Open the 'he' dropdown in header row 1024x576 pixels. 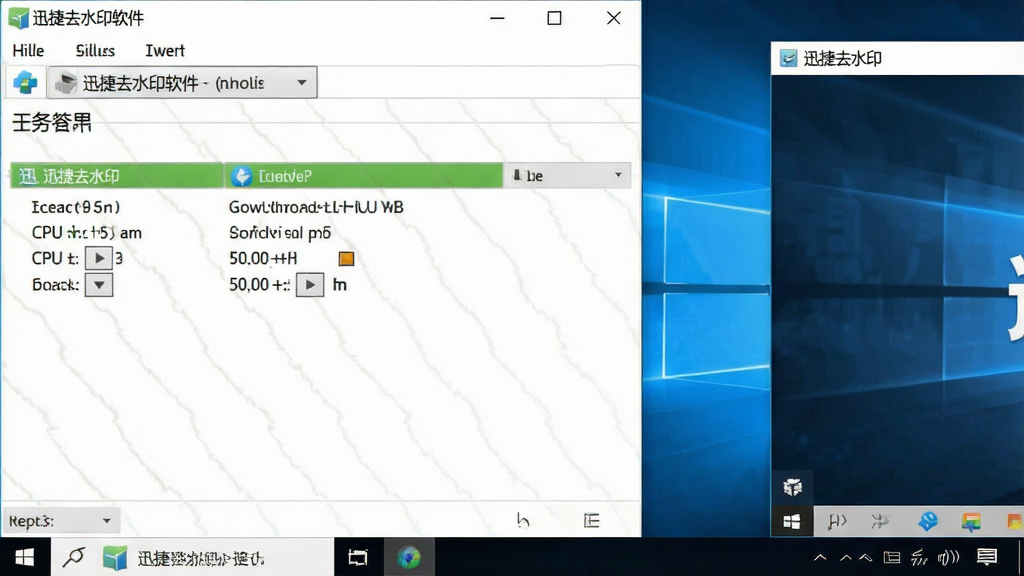tap(567, 175)
